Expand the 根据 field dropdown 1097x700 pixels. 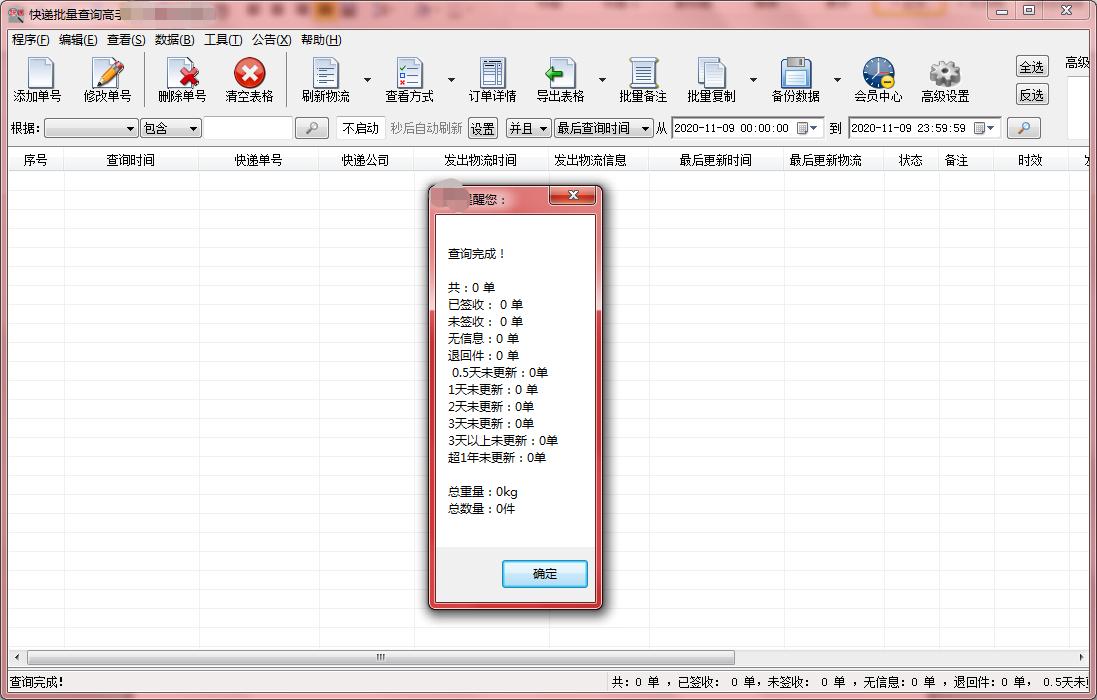89,128
